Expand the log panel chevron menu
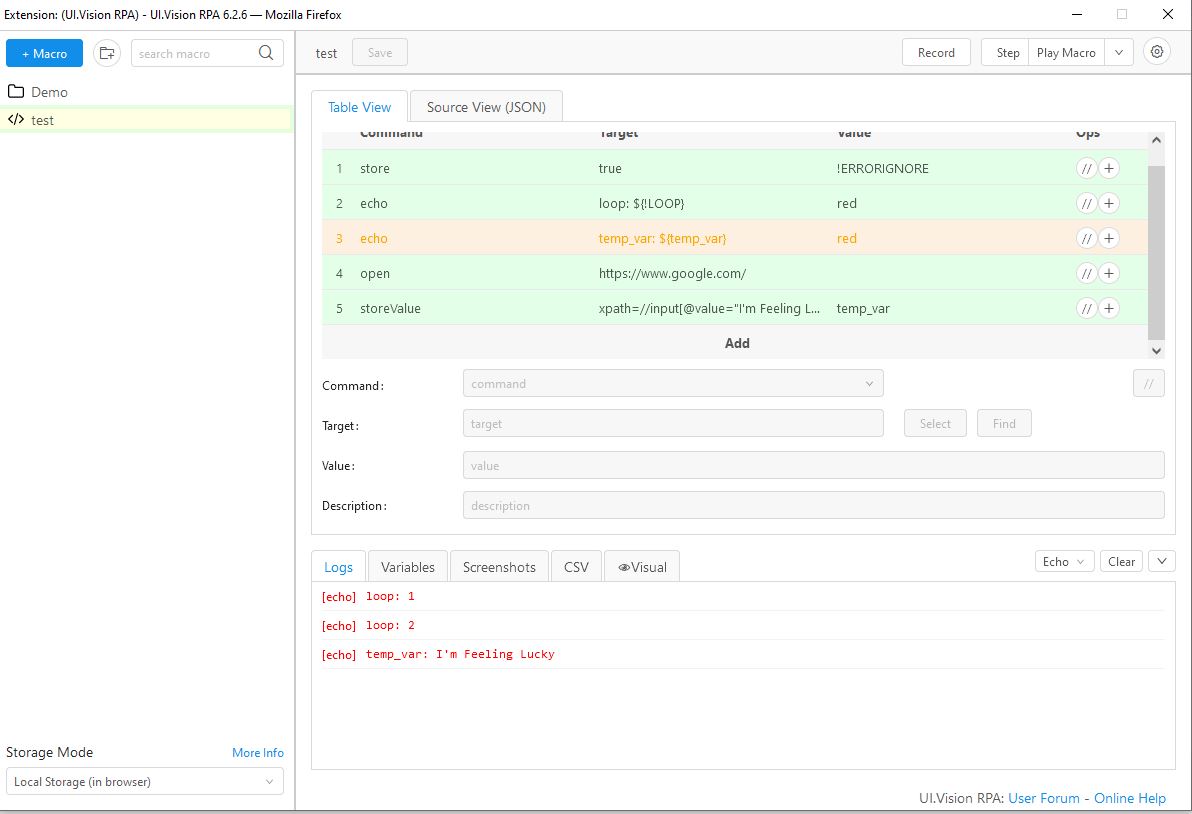 (1162, 562)
